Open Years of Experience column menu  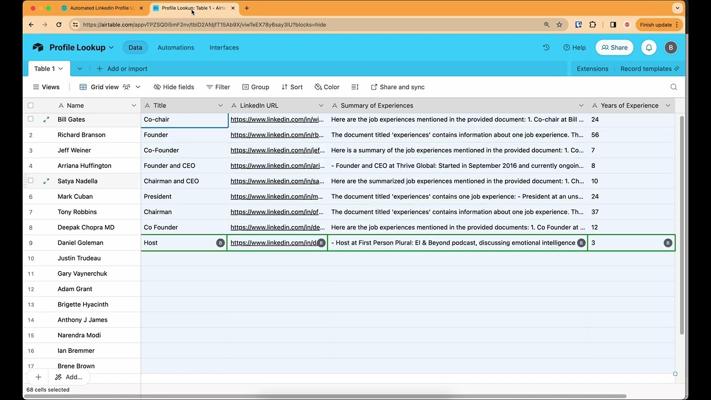668,105
